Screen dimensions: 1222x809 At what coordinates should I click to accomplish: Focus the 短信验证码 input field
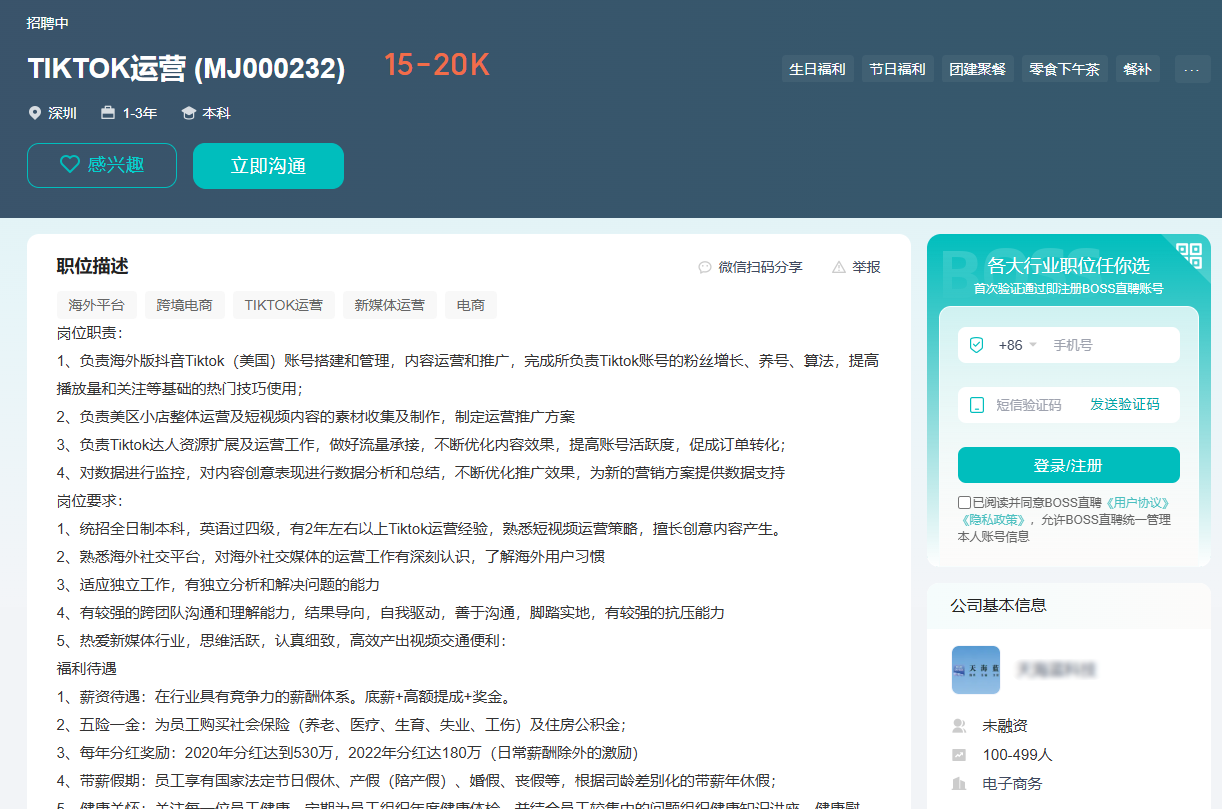tap(1034, 405)
